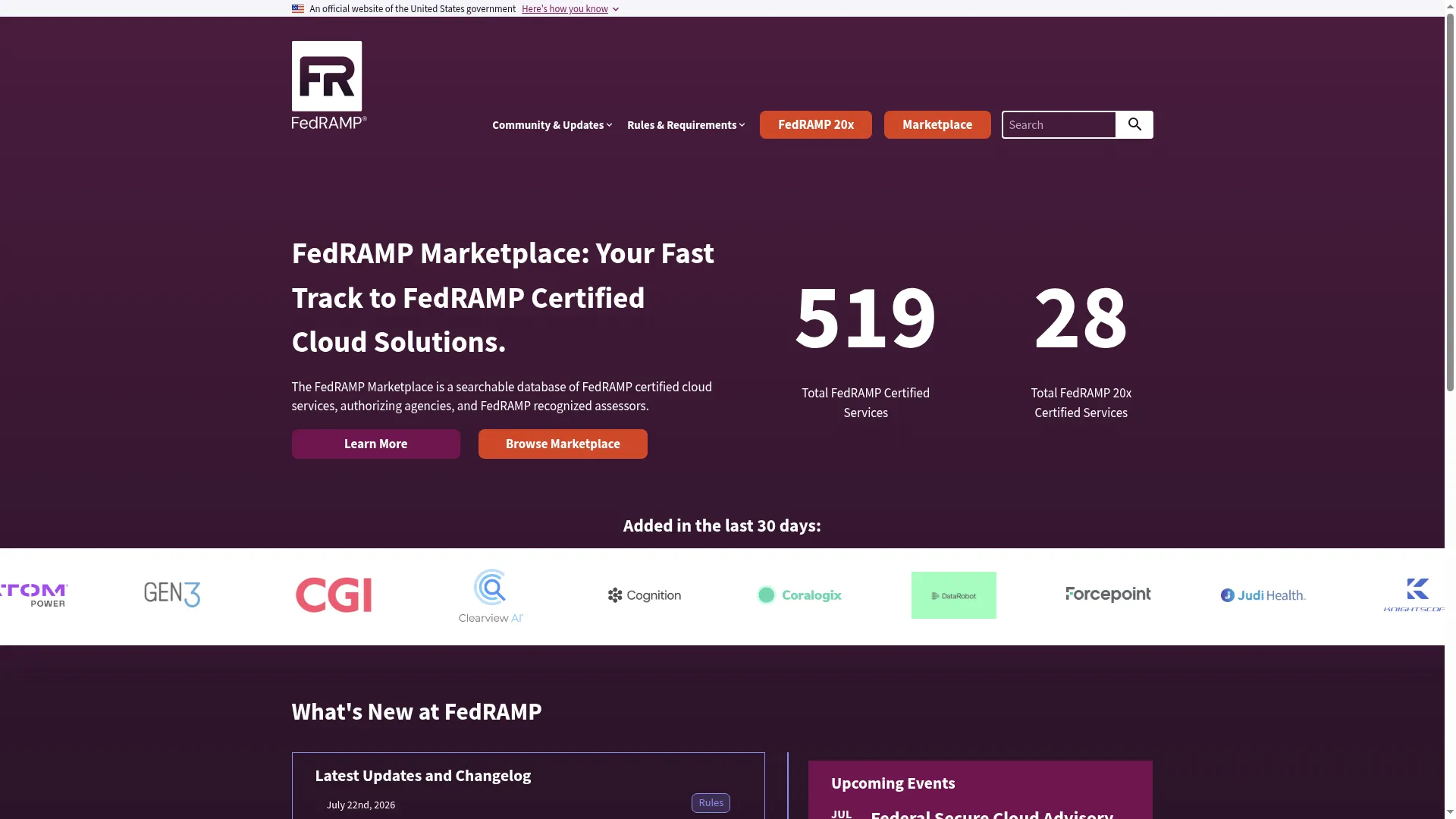Click the Latest Updates and Changelog heading

[x=423, y=776]
